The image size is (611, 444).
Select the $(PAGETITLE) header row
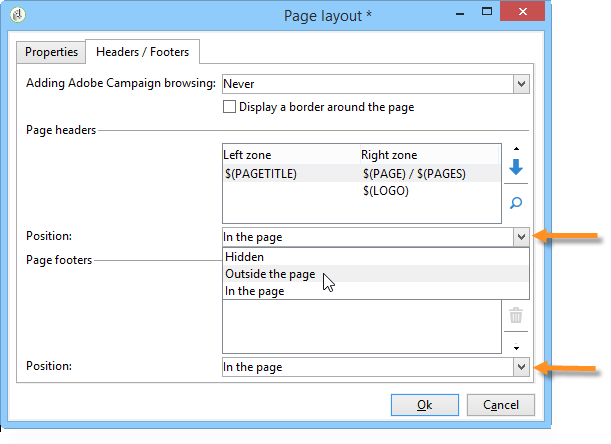362,173
